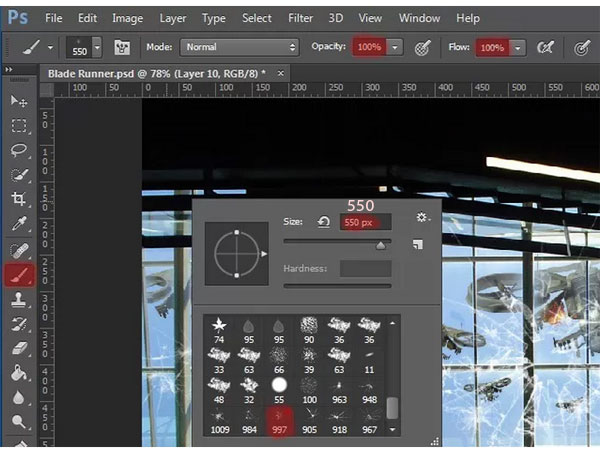Select the cracked glass brush 997
This screenshot has width=600, height=453.
point(279,421)
